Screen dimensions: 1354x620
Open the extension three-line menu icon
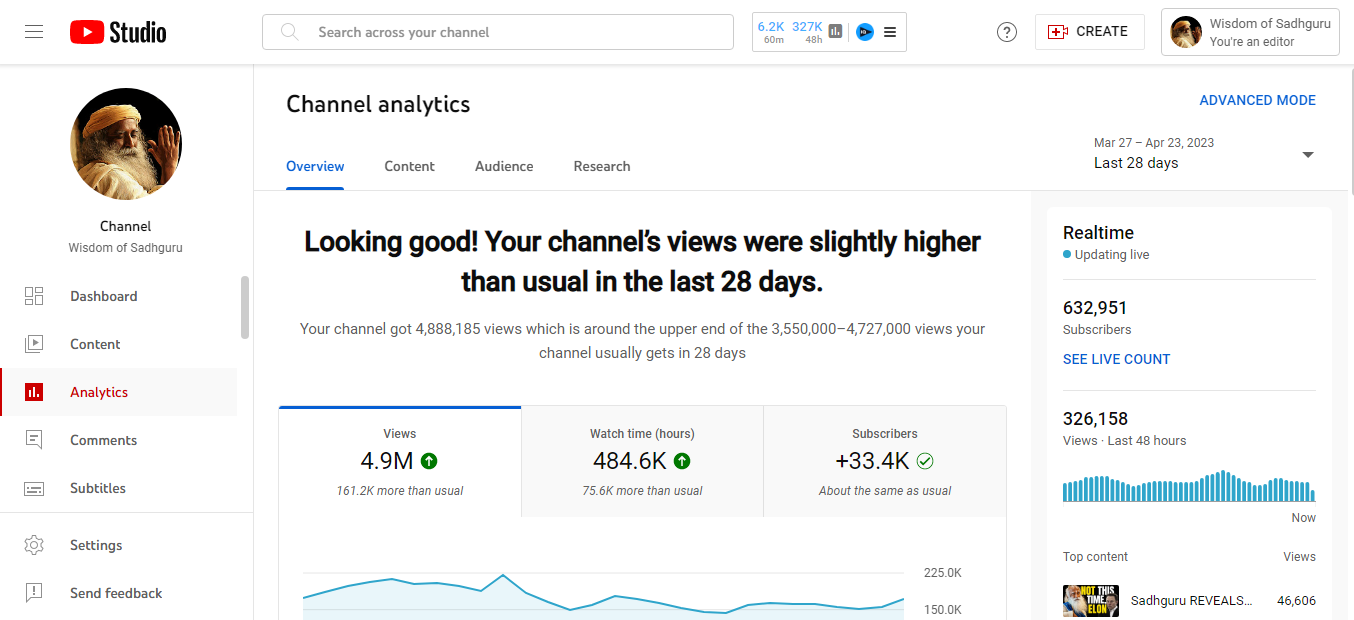890,32
